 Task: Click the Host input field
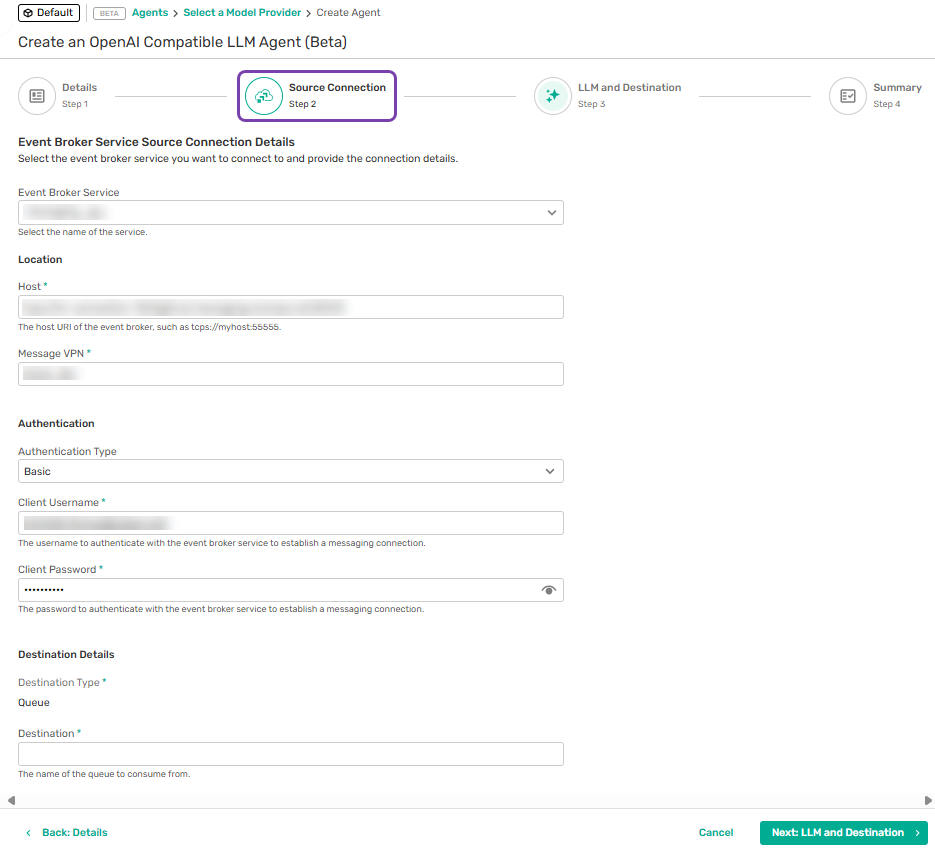290,307
